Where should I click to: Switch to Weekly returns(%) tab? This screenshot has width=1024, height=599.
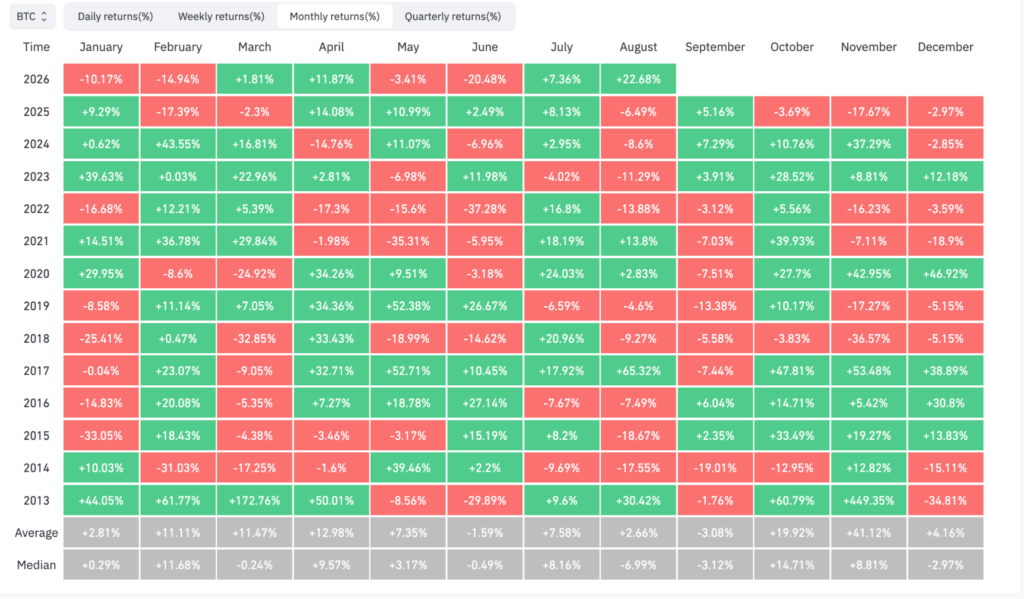(221, 16)
